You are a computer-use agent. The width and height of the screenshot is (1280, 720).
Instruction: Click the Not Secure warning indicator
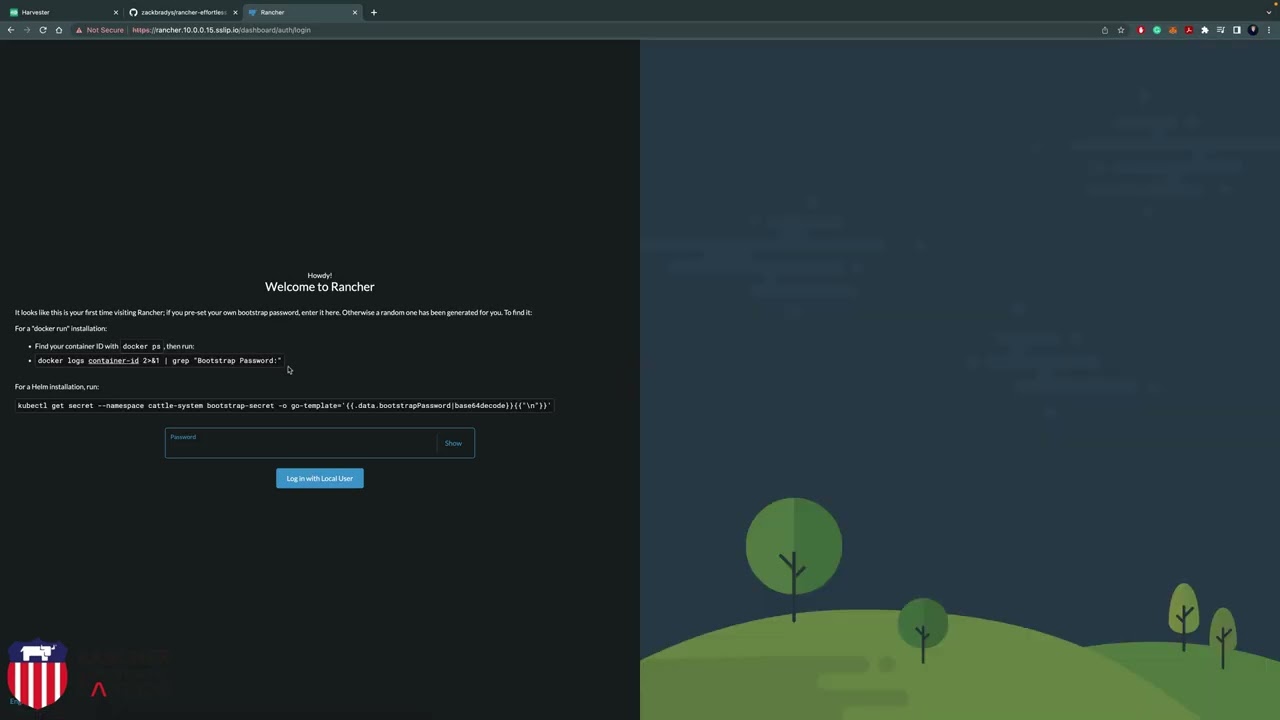click(x=100, y=30)
